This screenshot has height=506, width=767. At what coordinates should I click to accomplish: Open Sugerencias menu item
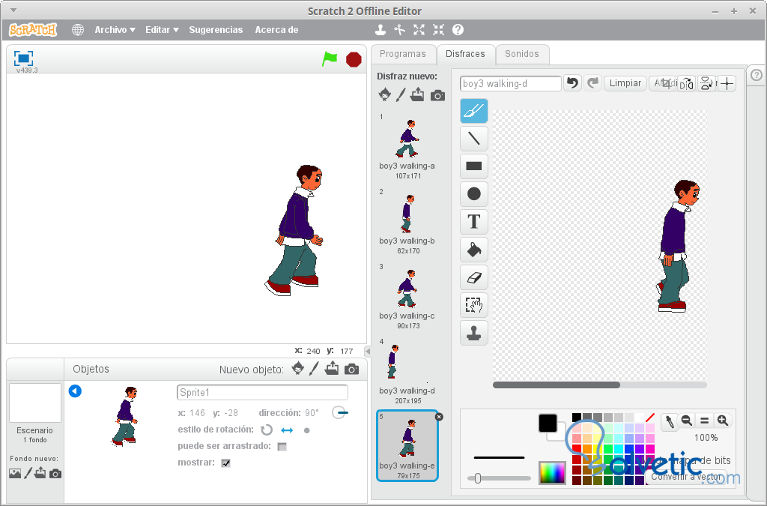click(x=216, y=30)
